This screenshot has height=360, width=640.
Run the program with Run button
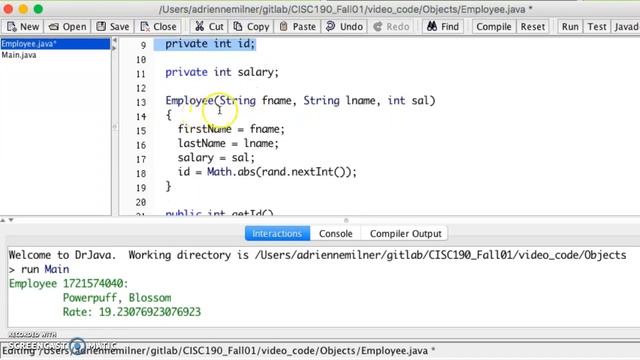point(570,27)
